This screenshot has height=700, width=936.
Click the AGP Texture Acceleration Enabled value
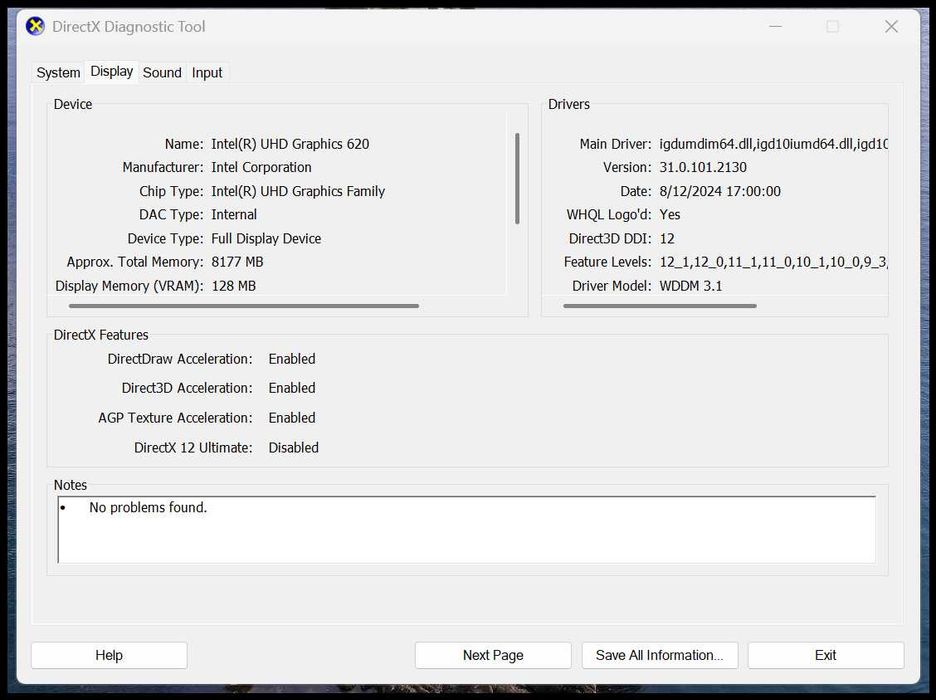(x=292, y=418)
